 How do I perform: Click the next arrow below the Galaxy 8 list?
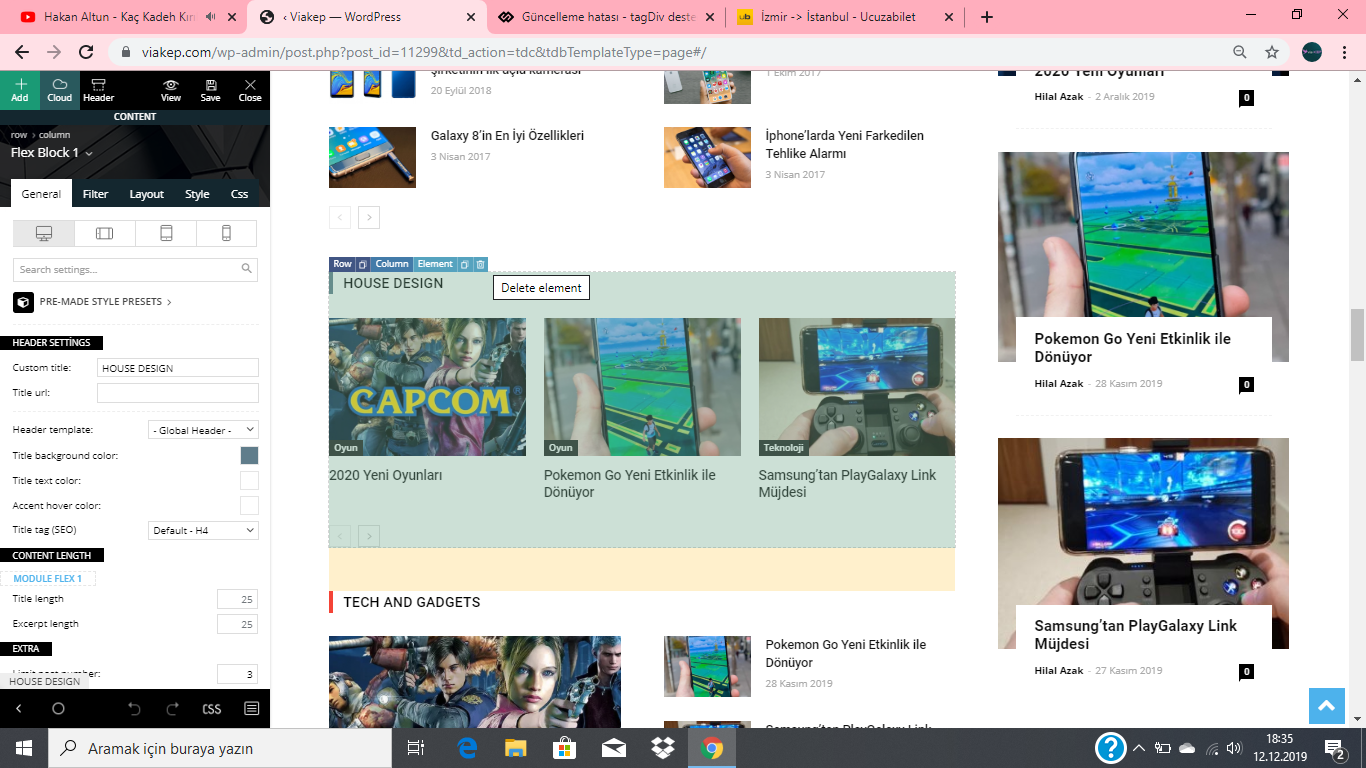click(369, 217)
